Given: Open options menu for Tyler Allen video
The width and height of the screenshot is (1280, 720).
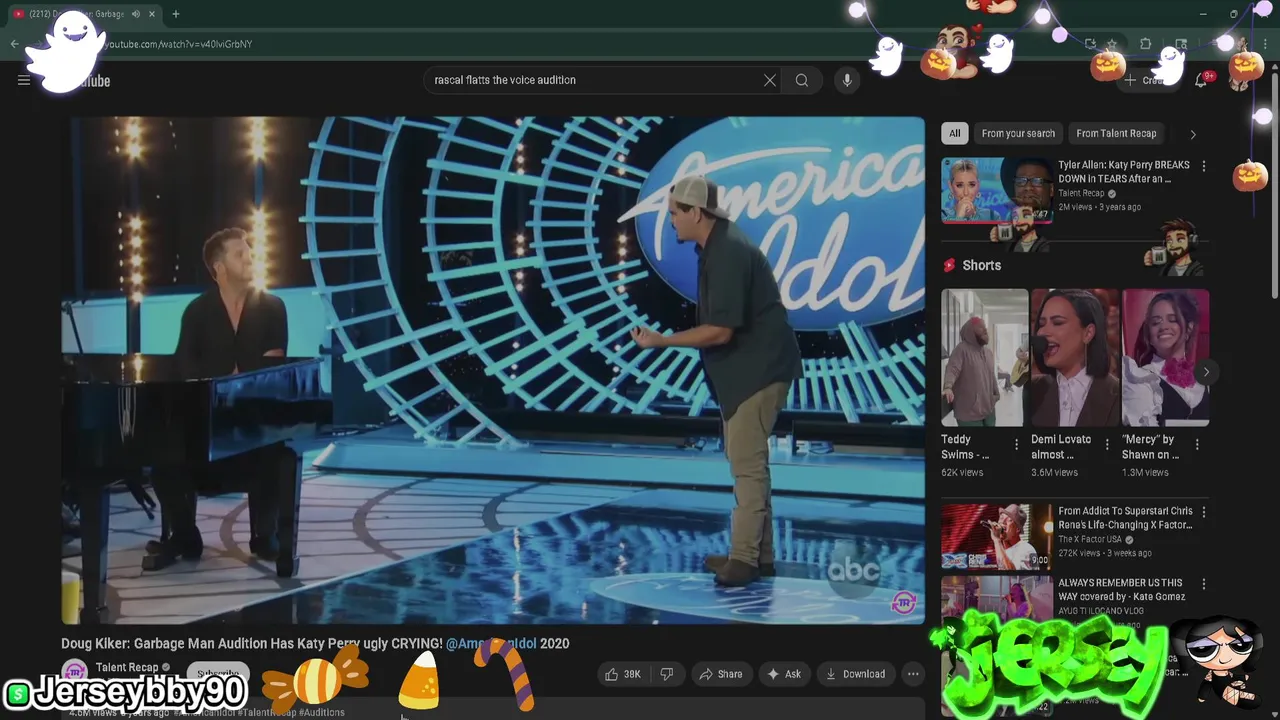Looking at the screenshot, I should [1204, 166].
